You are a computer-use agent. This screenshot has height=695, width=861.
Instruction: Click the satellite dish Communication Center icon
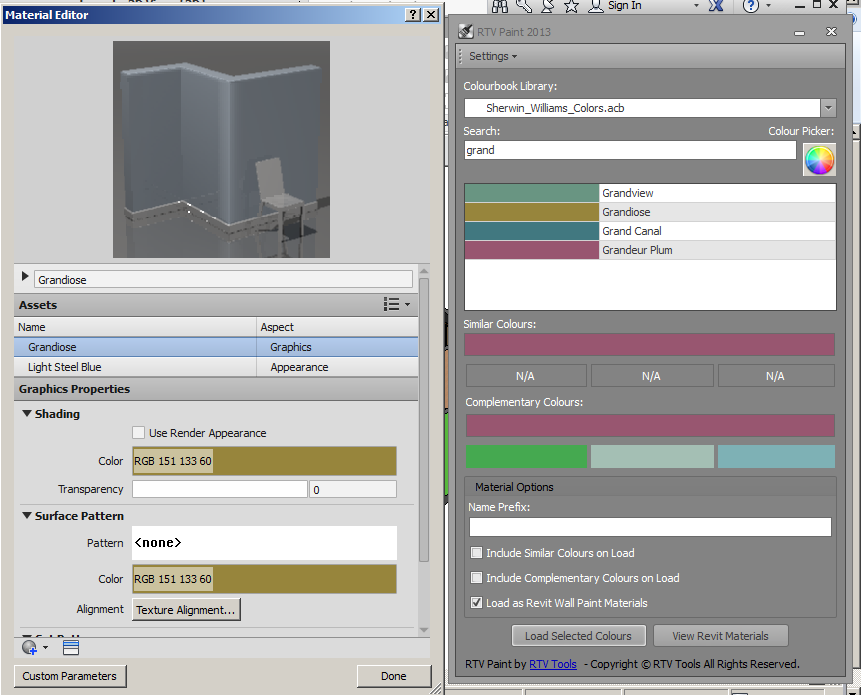click(x=547, y=5)
